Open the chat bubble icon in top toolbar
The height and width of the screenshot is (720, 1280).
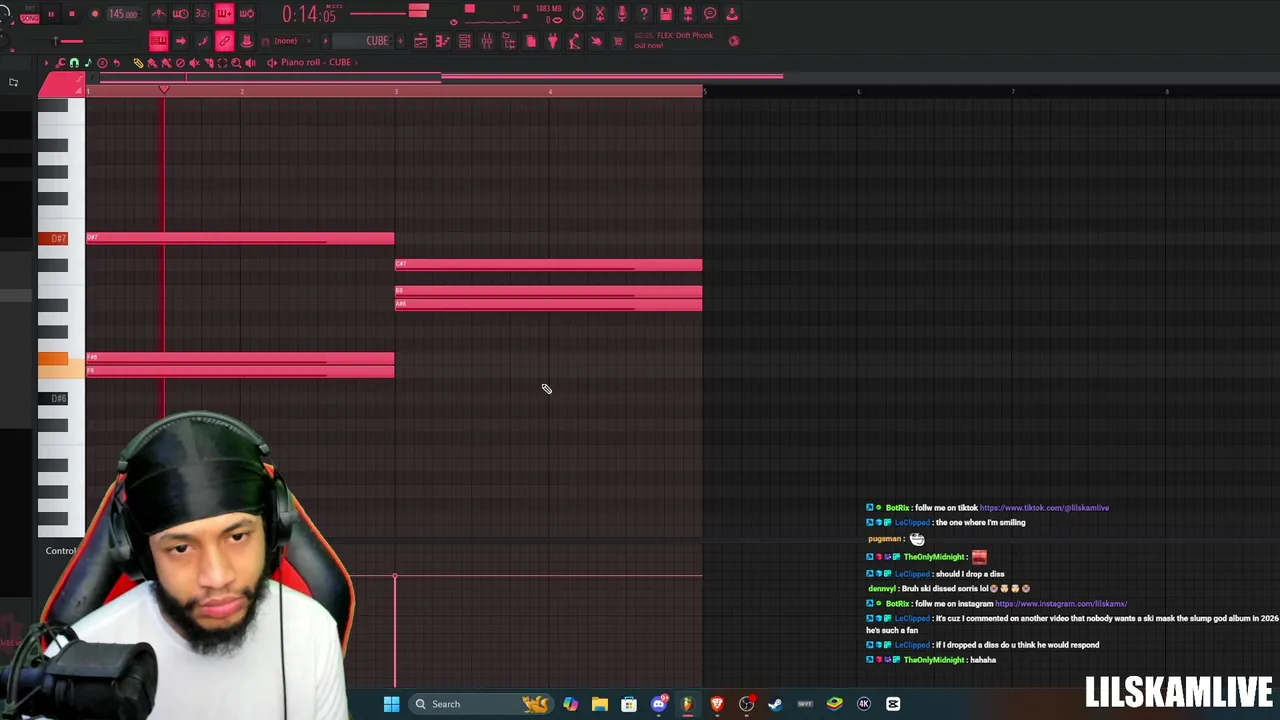click(x=710, y=14)
